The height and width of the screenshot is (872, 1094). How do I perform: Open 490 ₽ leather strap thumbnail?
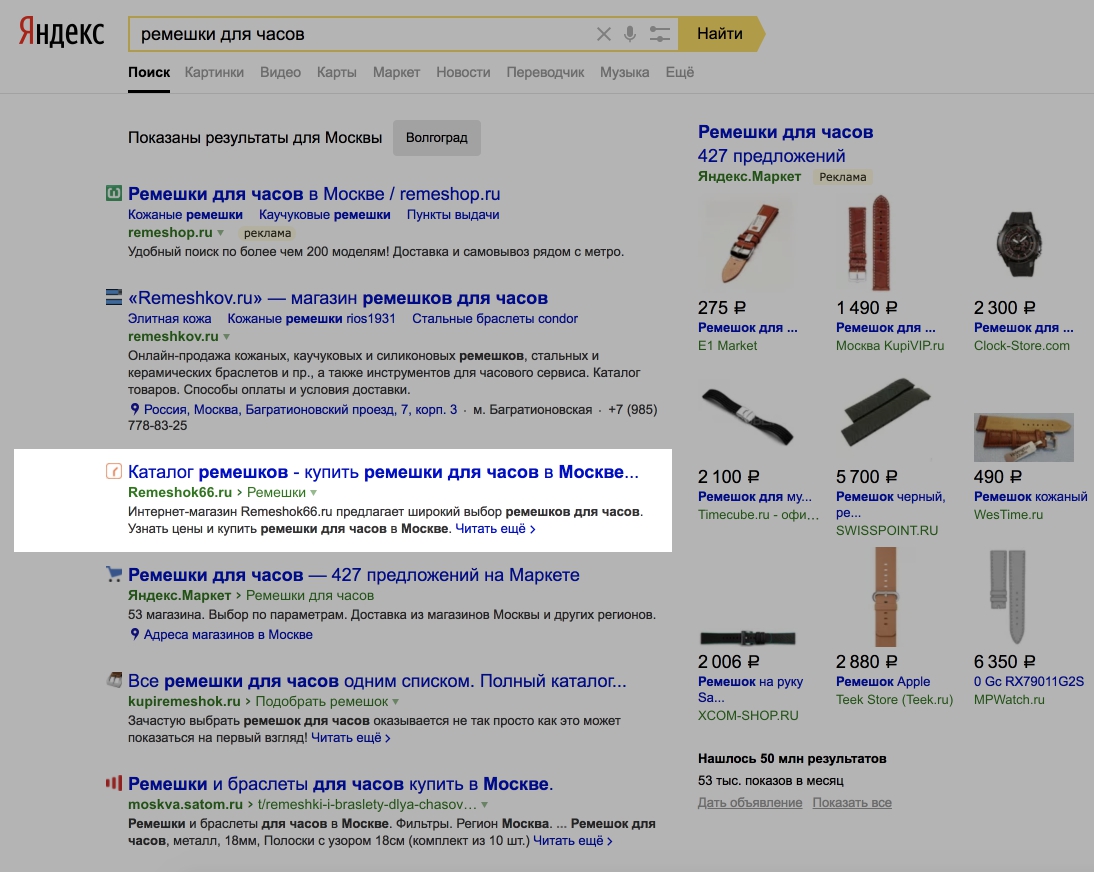[x=1024, y=437]
